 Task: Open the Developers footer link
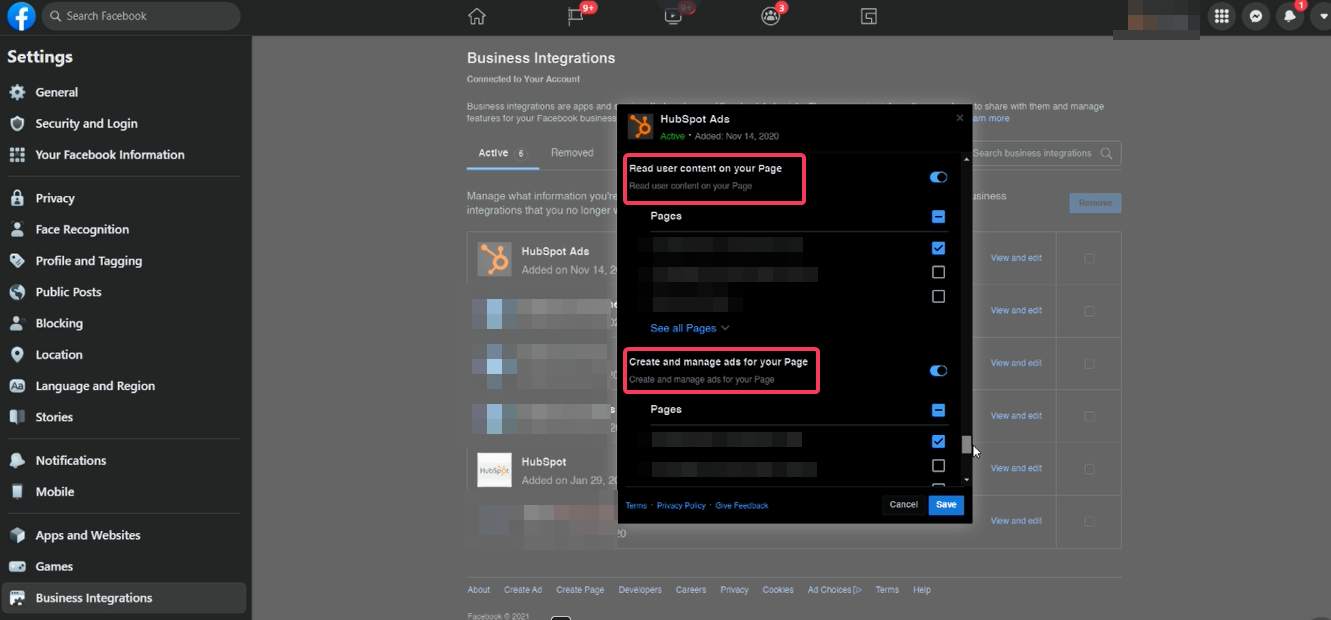[x=640, y=590]
